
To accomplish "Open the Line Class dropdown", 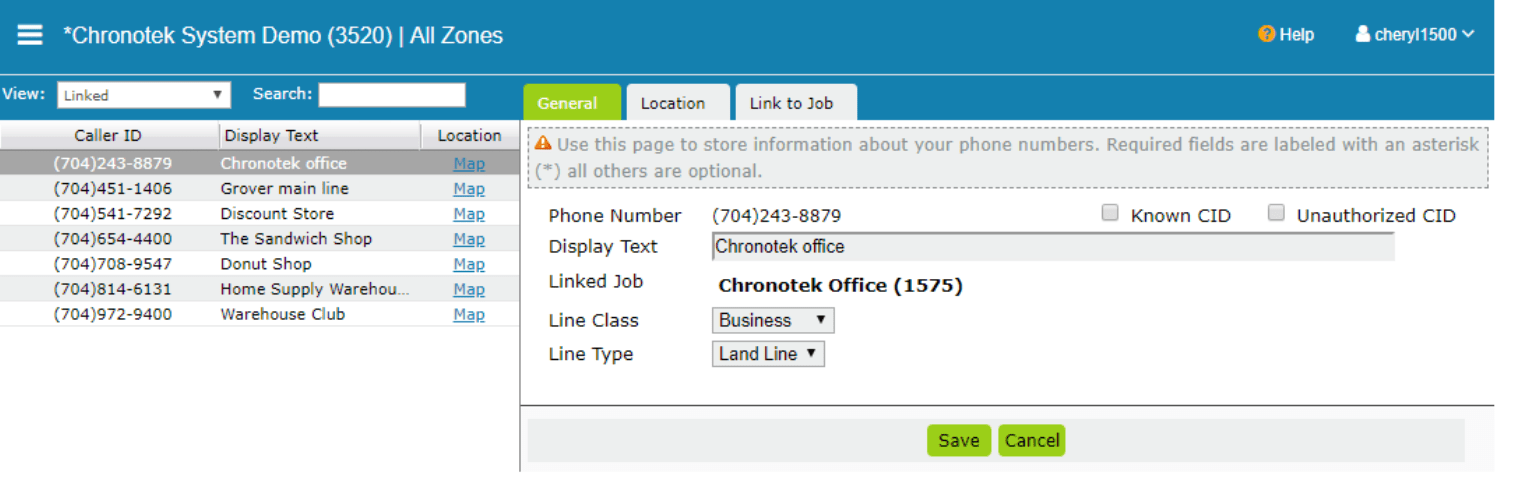I will (x=772, y=321).
